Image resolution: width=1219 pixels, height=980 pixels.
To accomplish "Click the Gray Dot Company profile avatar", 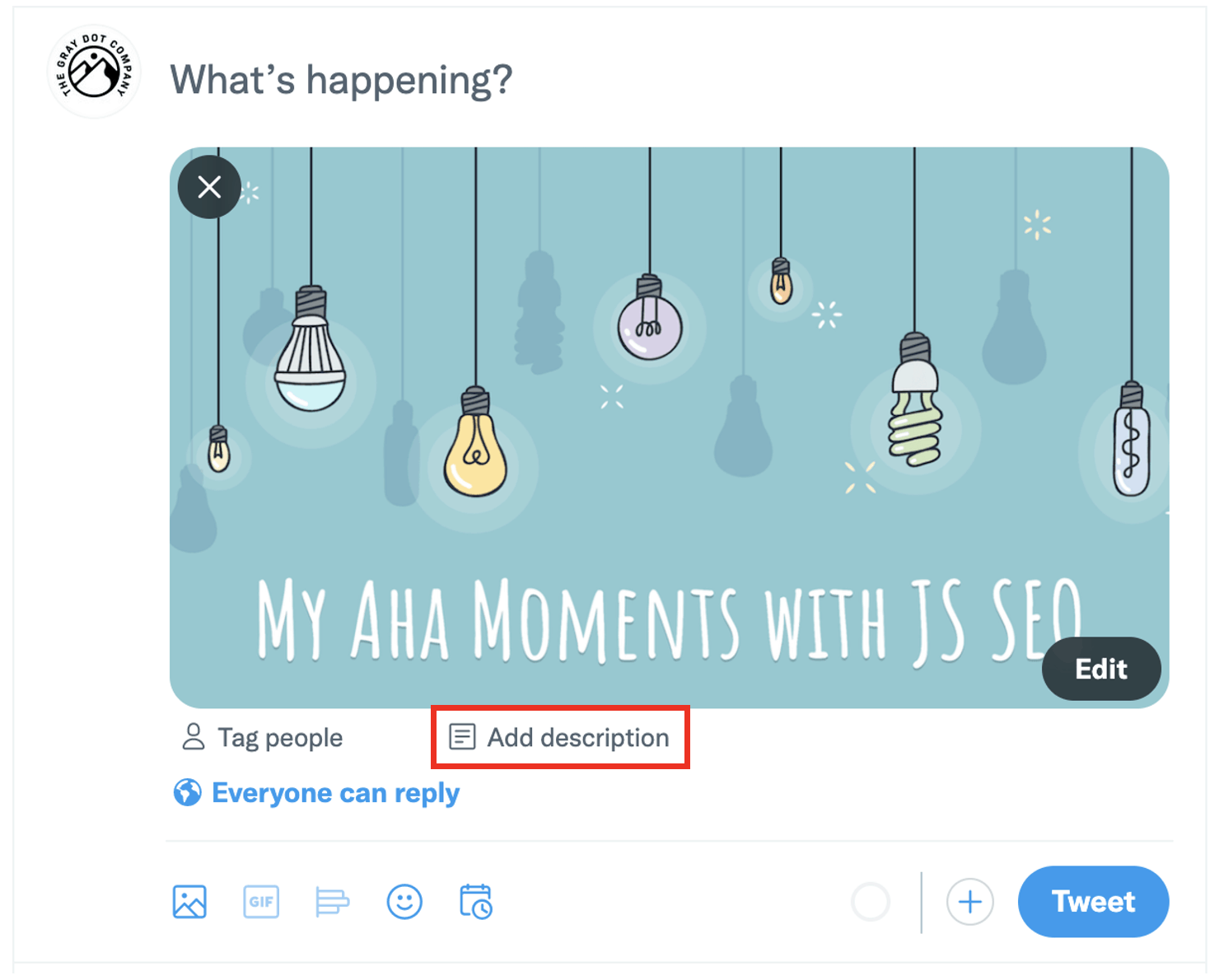I will [x=94, y=72].
